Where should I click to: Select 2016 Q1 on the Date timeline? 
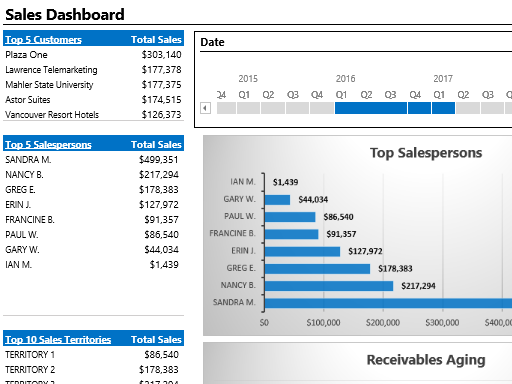coord(347,108)
